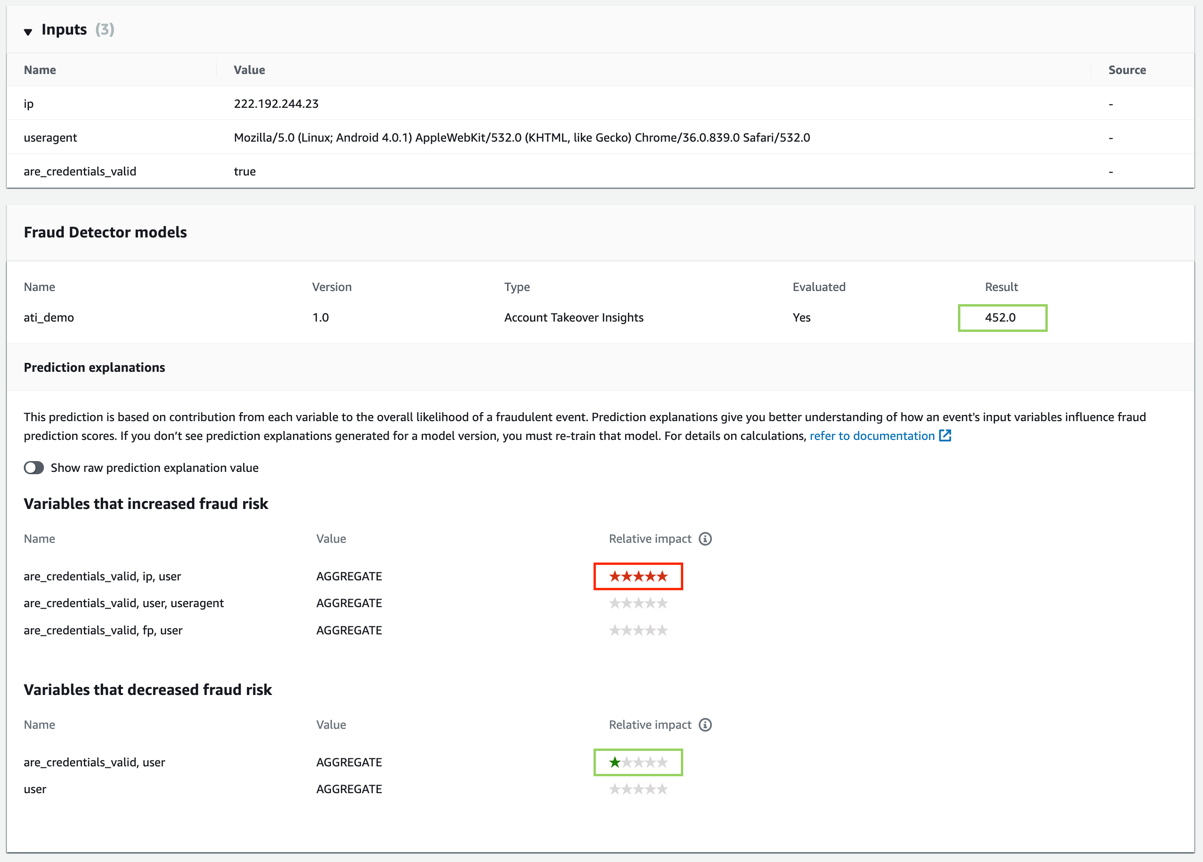Click the Fraud Detector models heading
Viewport: 1203px width, 862px height.
pos(105,232)
